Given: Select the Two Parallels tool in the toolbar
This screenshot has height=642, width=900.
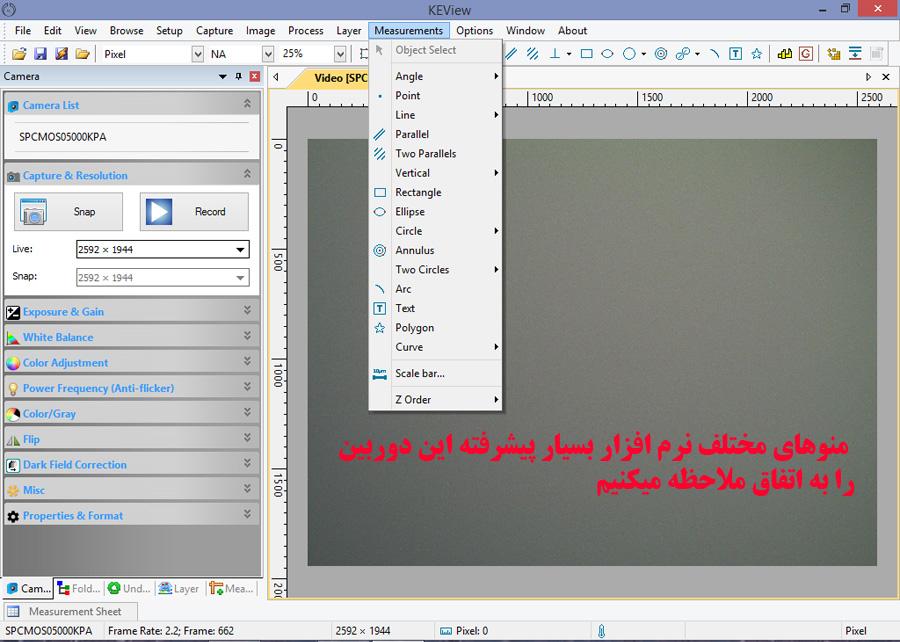Looking at the screenshot, I should tap(533, 54).
